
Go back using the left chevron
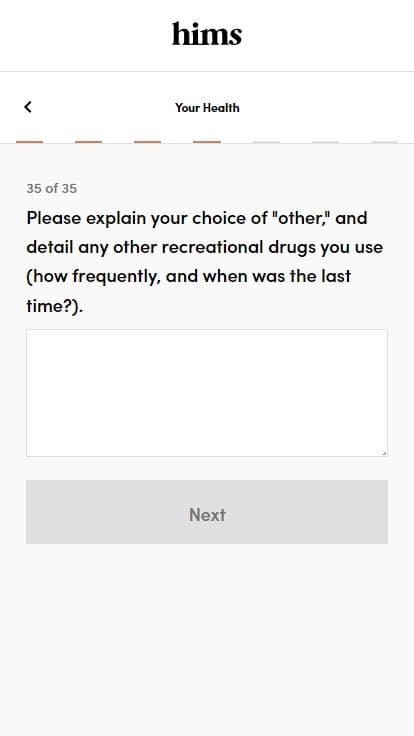pos(28,107)
